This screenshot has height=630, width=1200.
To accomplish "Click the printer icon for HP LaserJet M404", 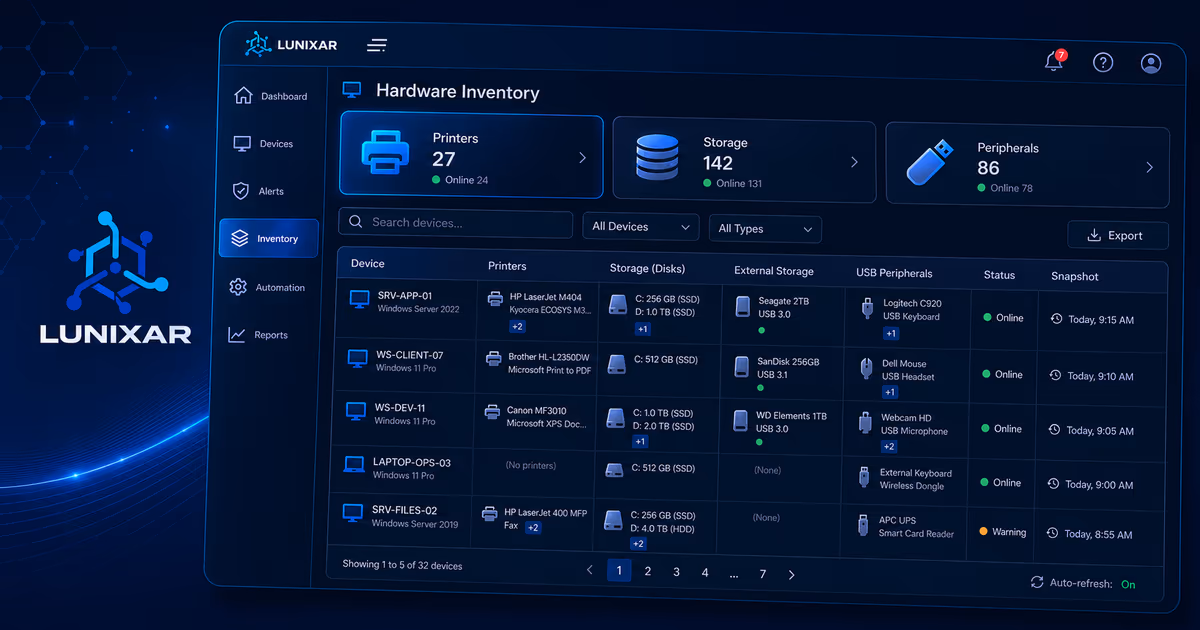I will tap(495, 298).
